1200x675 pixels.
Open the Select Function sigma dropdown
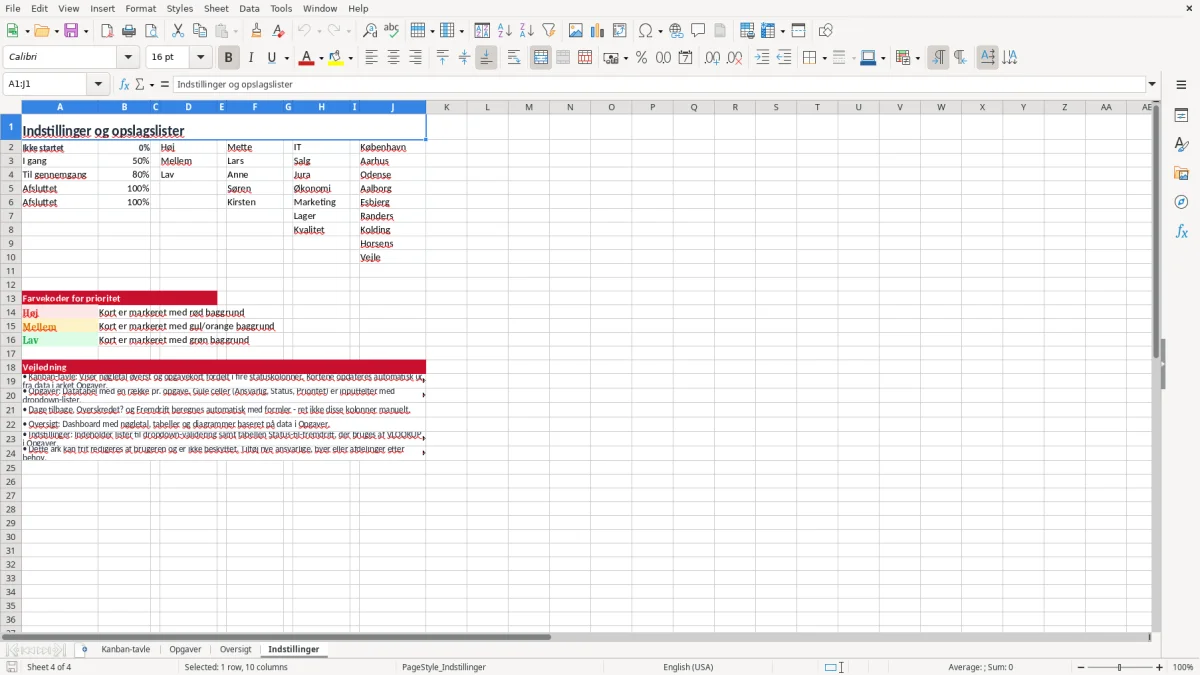pos(150,85)
